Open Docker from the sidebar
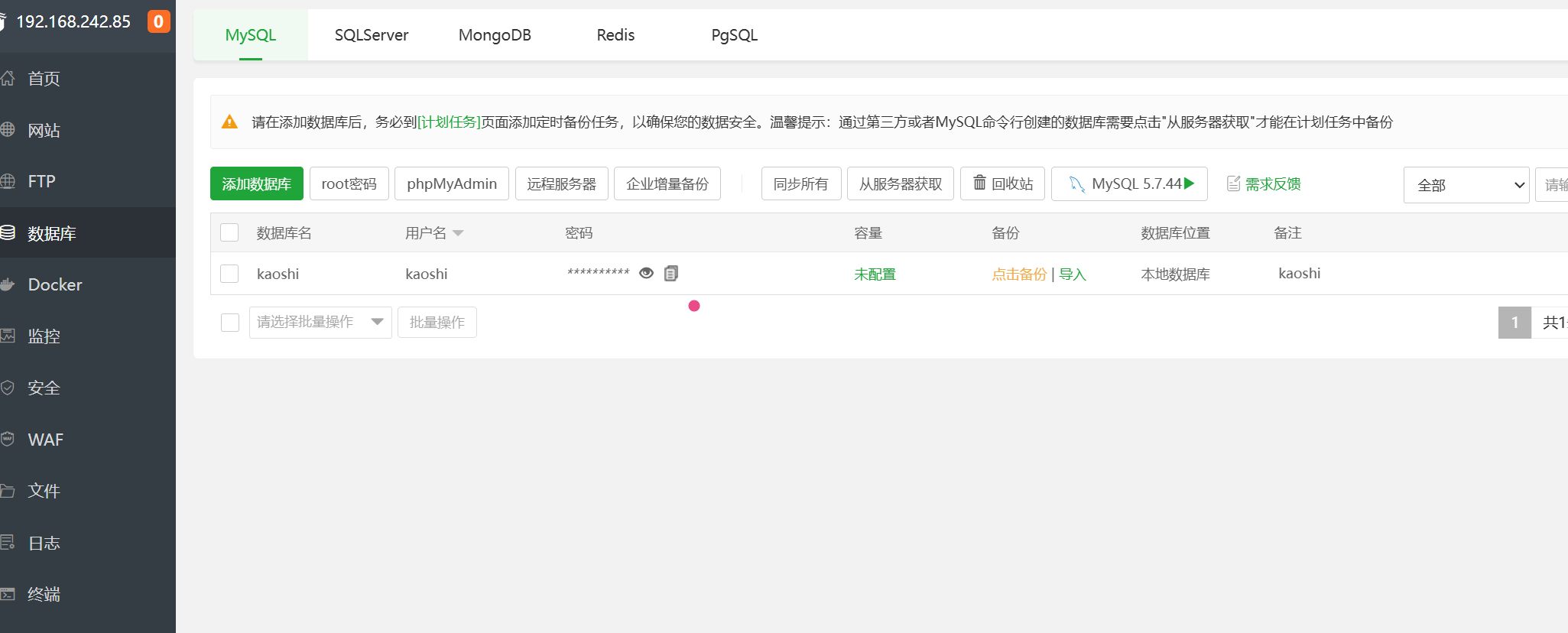 54,284
